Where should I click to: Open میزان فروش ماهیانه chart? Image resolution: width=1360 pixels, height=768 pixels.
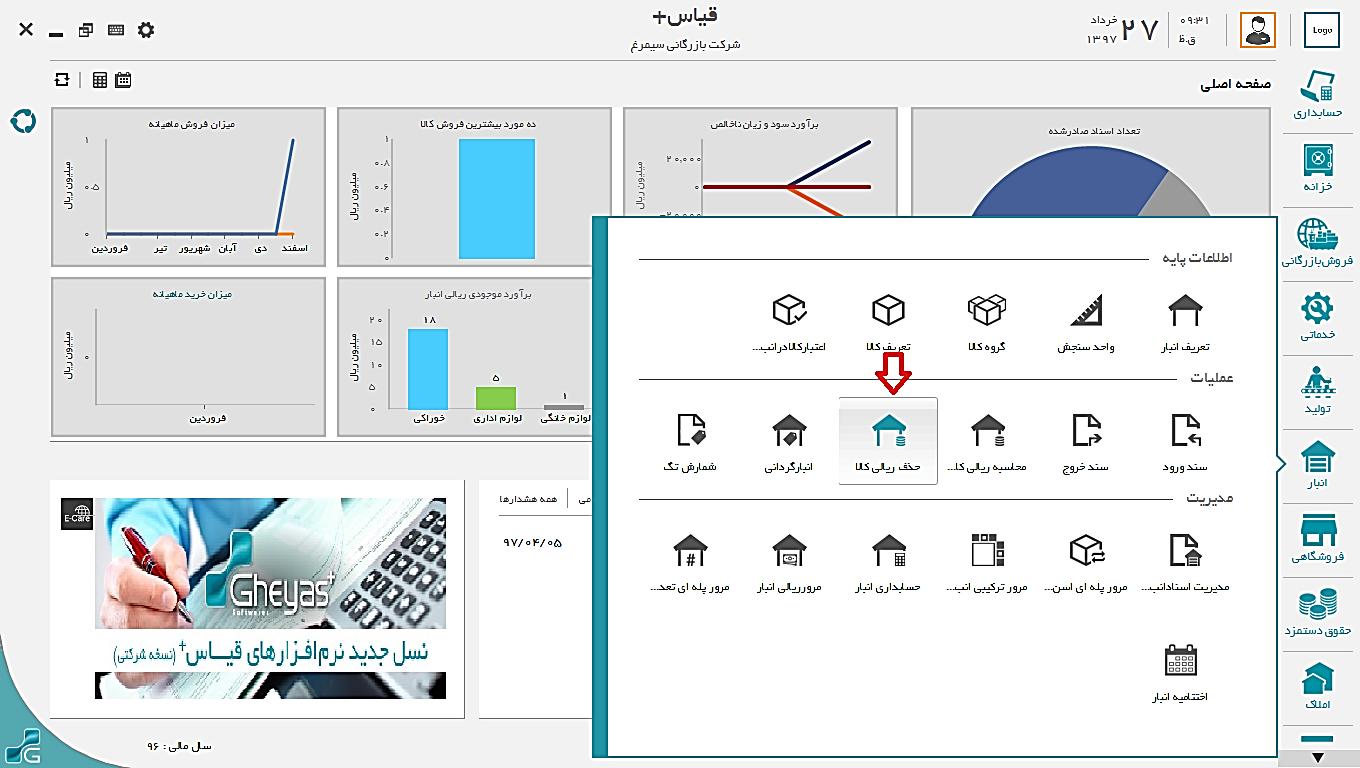(x=189, y=187)
